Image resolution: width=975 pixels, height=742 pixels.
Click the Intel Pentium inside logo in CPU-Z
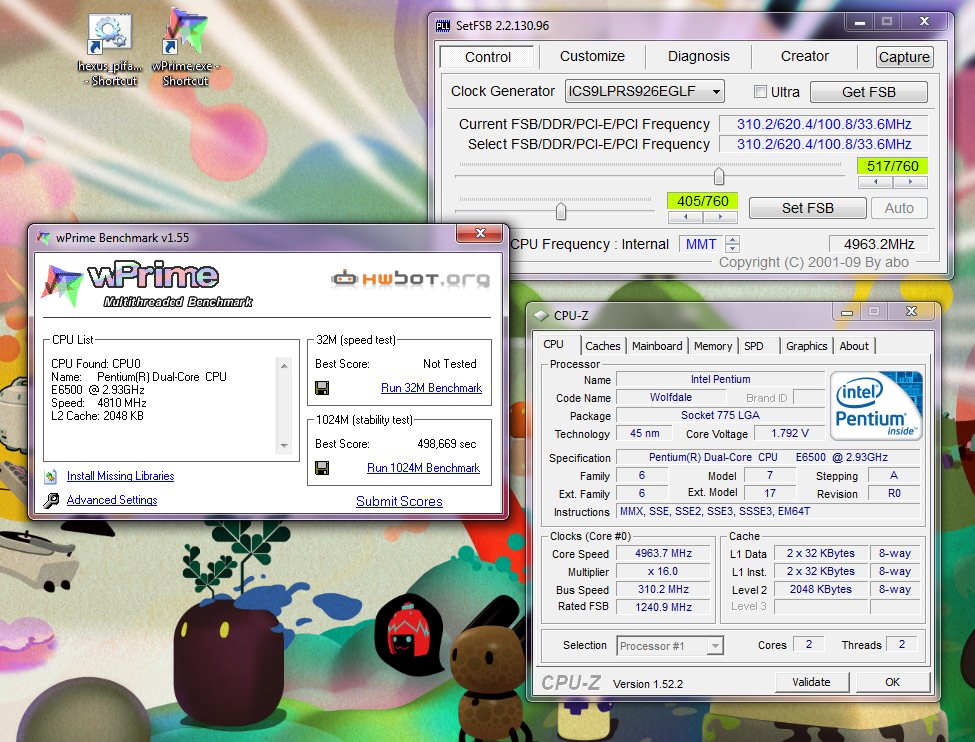[x=876, y=406]
